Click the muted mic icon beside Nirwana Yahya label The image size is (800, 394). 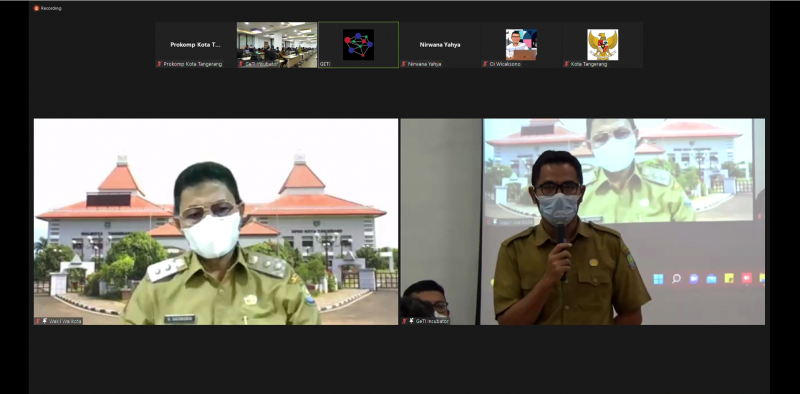pyautogui.click(x=404, y=64)
